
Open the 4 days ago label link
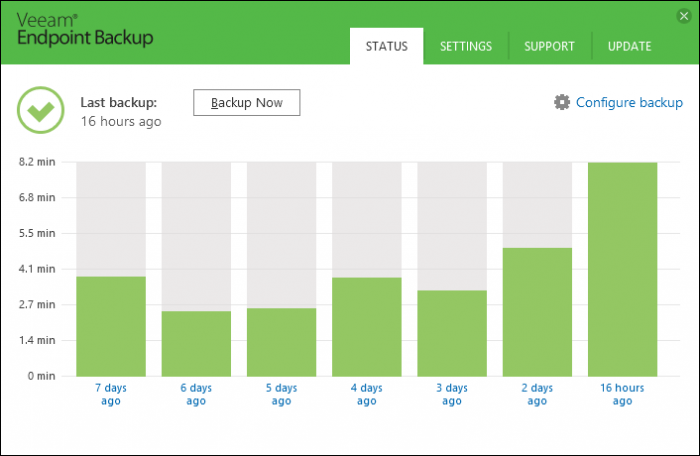[x=367, y=394]
